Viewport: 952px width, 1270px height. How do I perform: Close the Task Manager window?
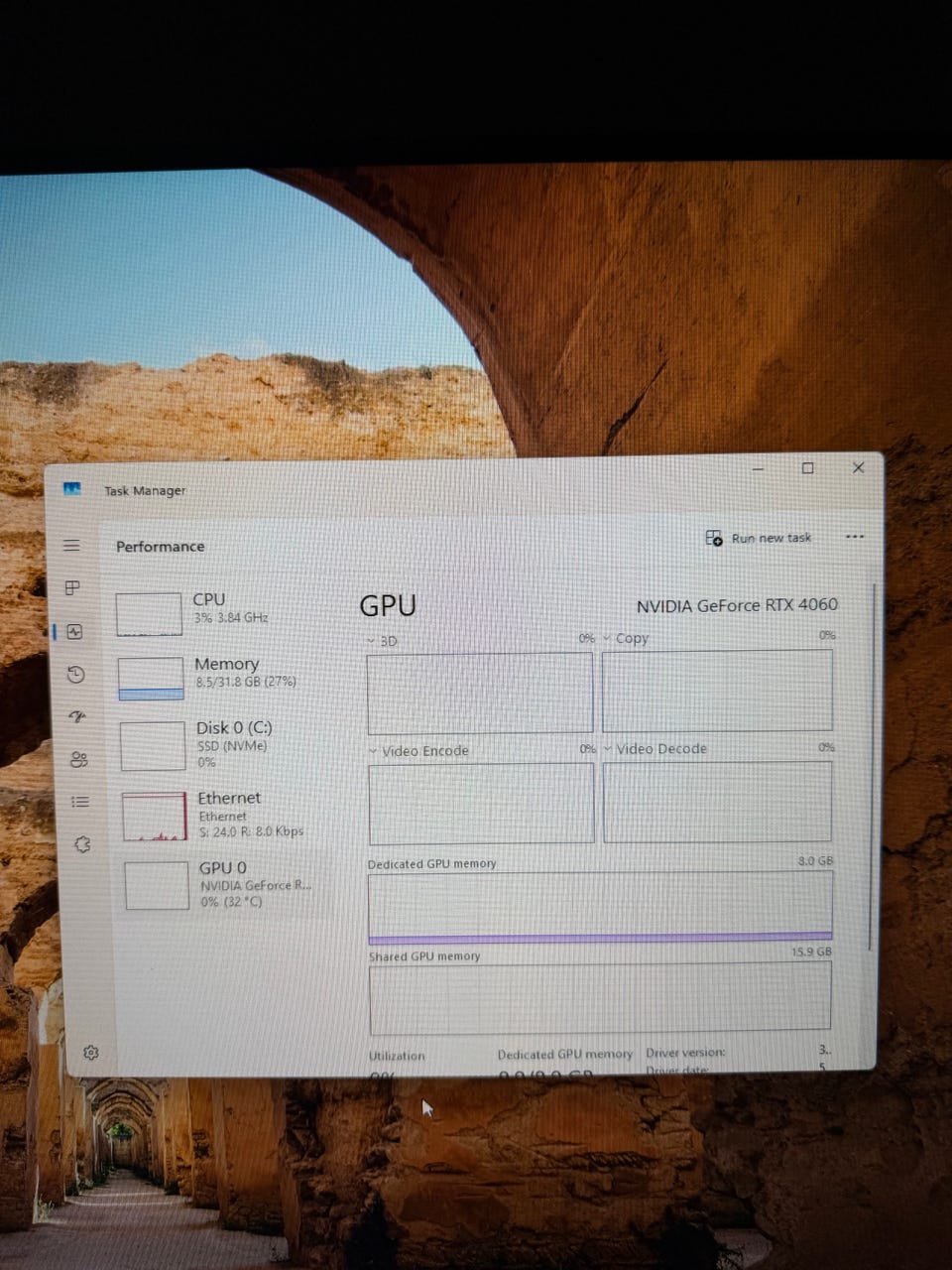[x=859, y=468]
